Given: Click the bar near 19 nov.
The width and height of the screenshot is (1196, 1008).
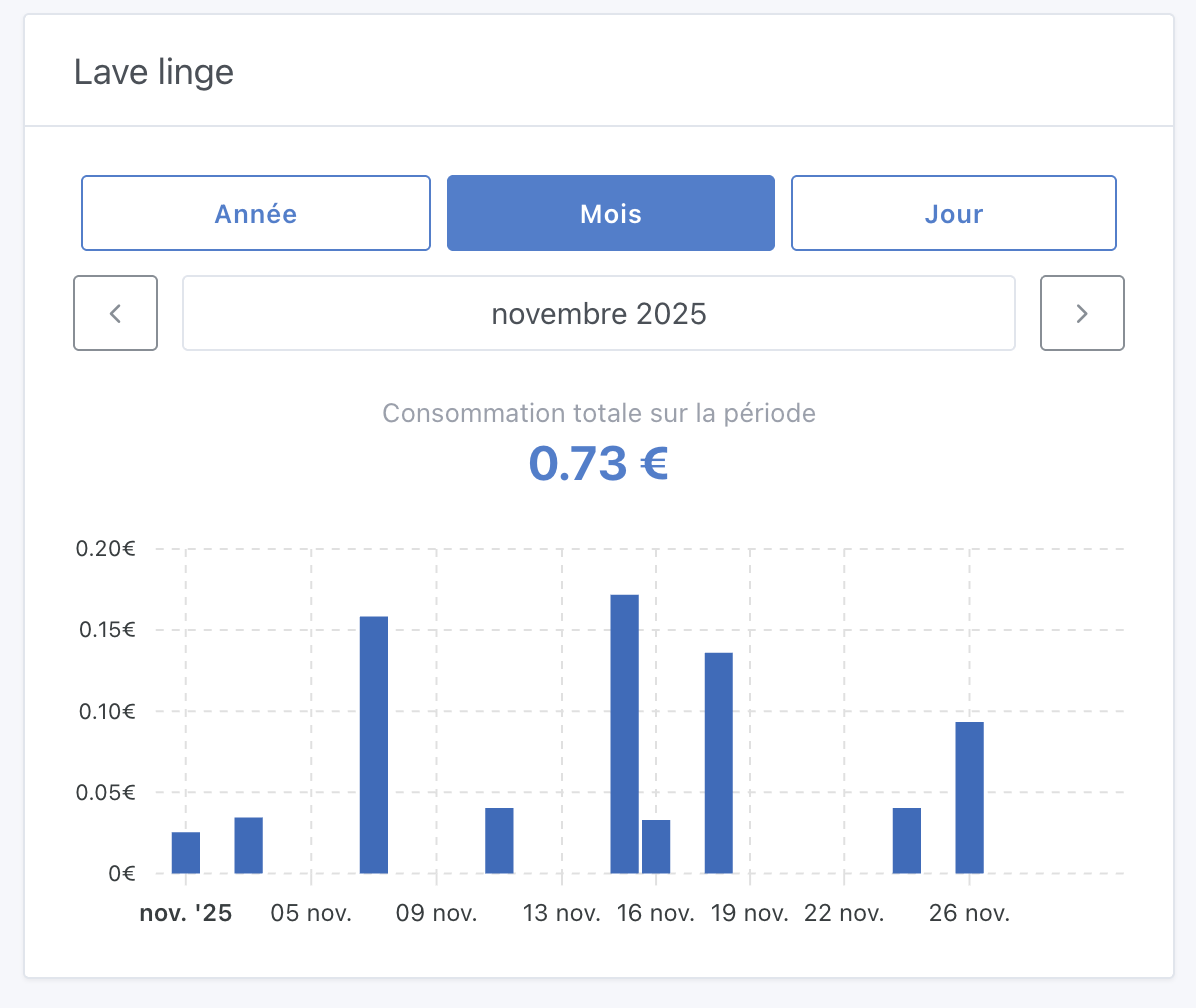Looking at the screenshot, I should [717, 760].
